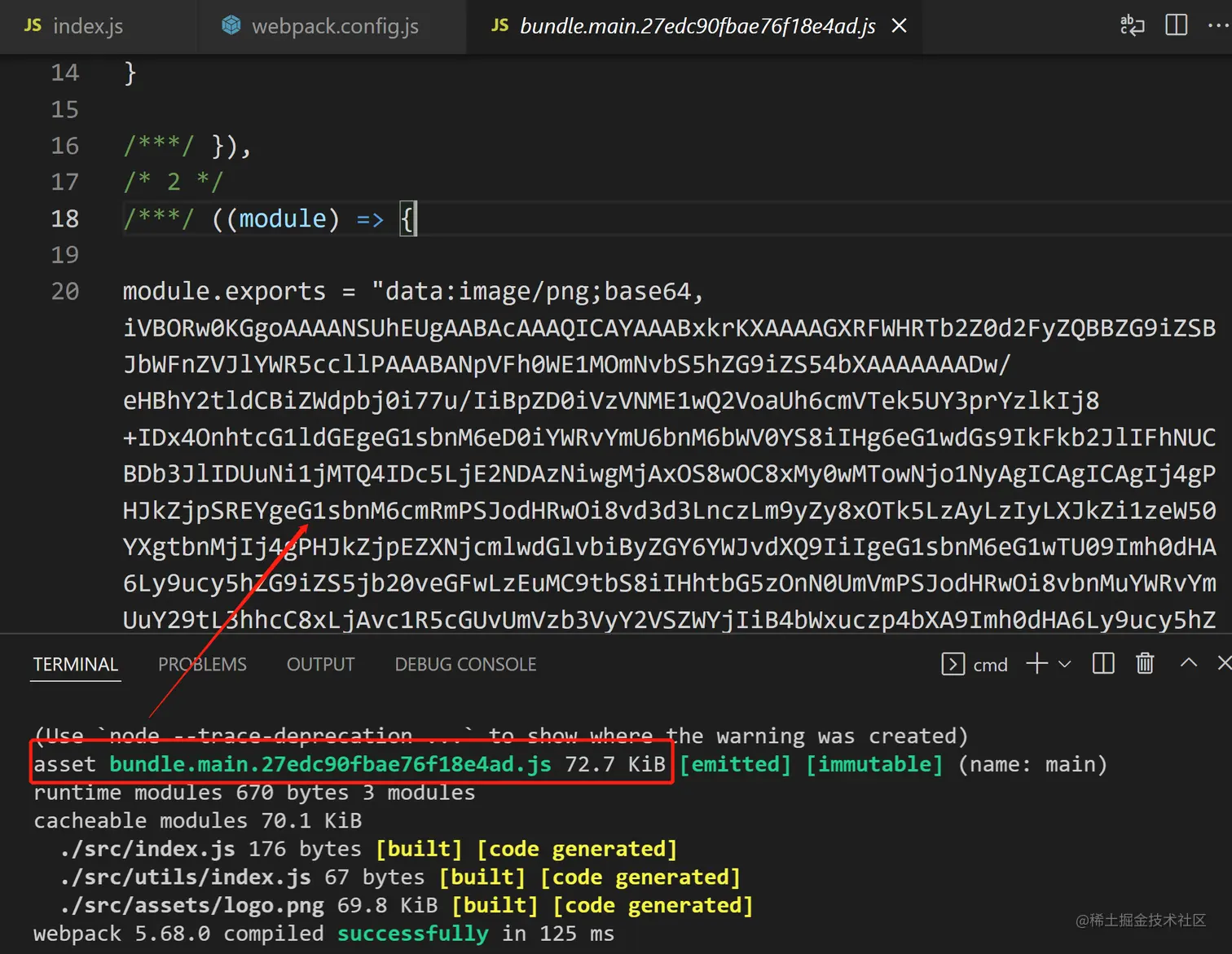Viewport: 1232px width, 954px height.
Task: Click the './src/index.js' path in terminal
Action: point(147,849)
